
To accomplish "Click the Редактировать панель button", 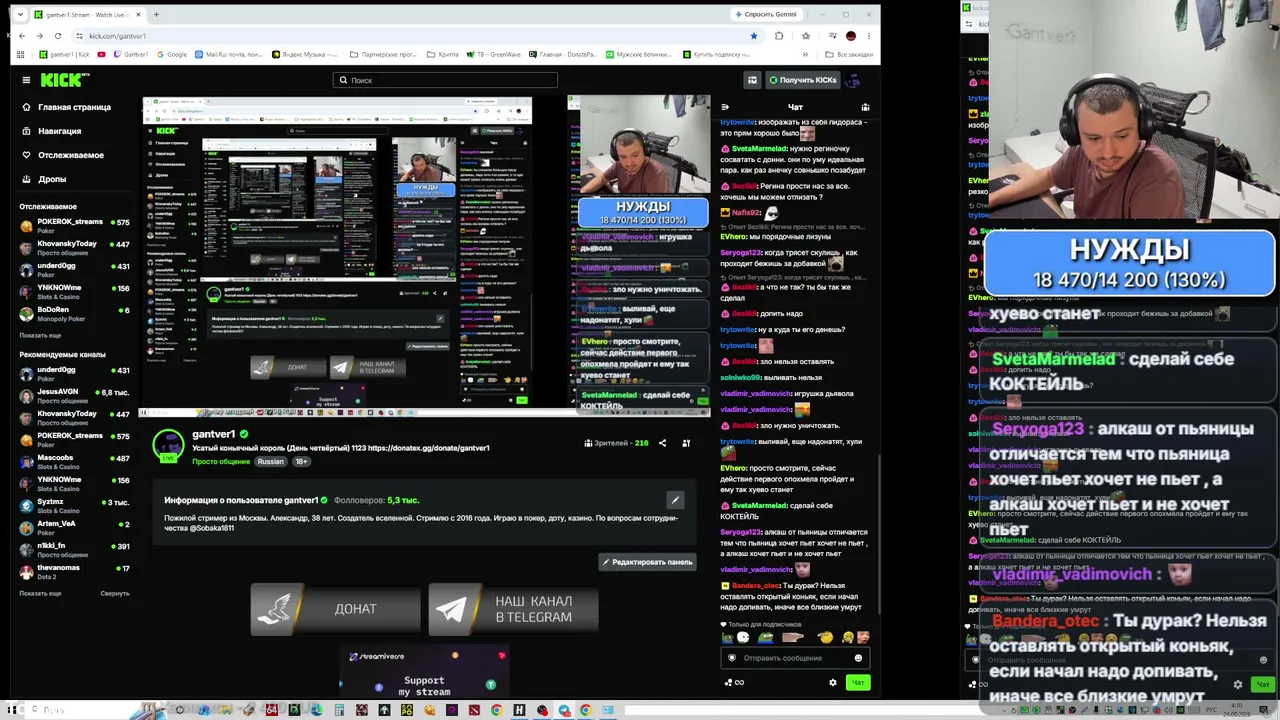I will tap(647, 562).
